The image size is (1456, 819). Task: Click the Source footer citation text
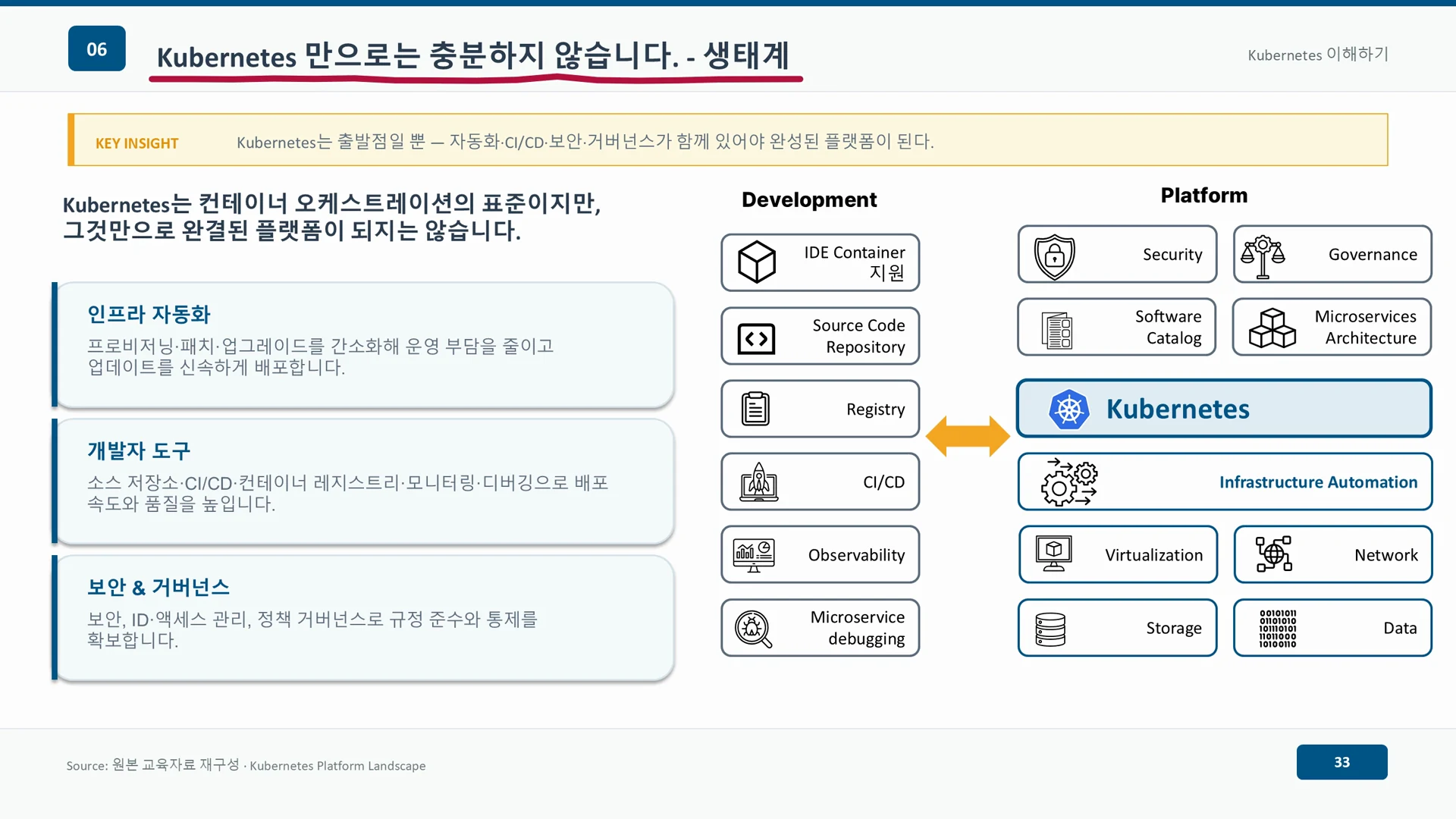point(246,765)
